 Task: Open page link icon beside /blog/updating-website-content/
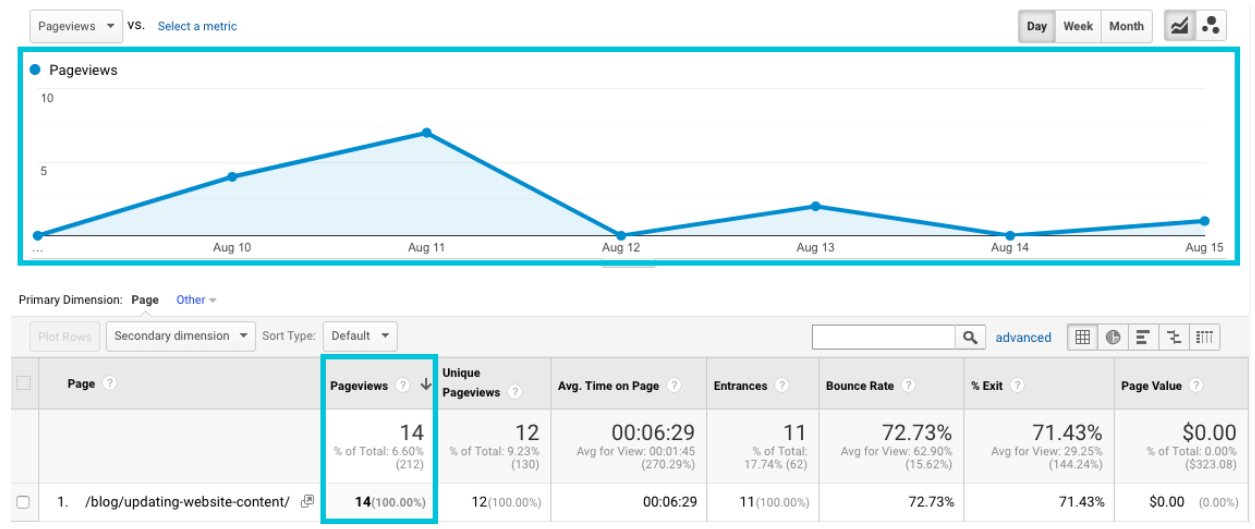(307, 502)
